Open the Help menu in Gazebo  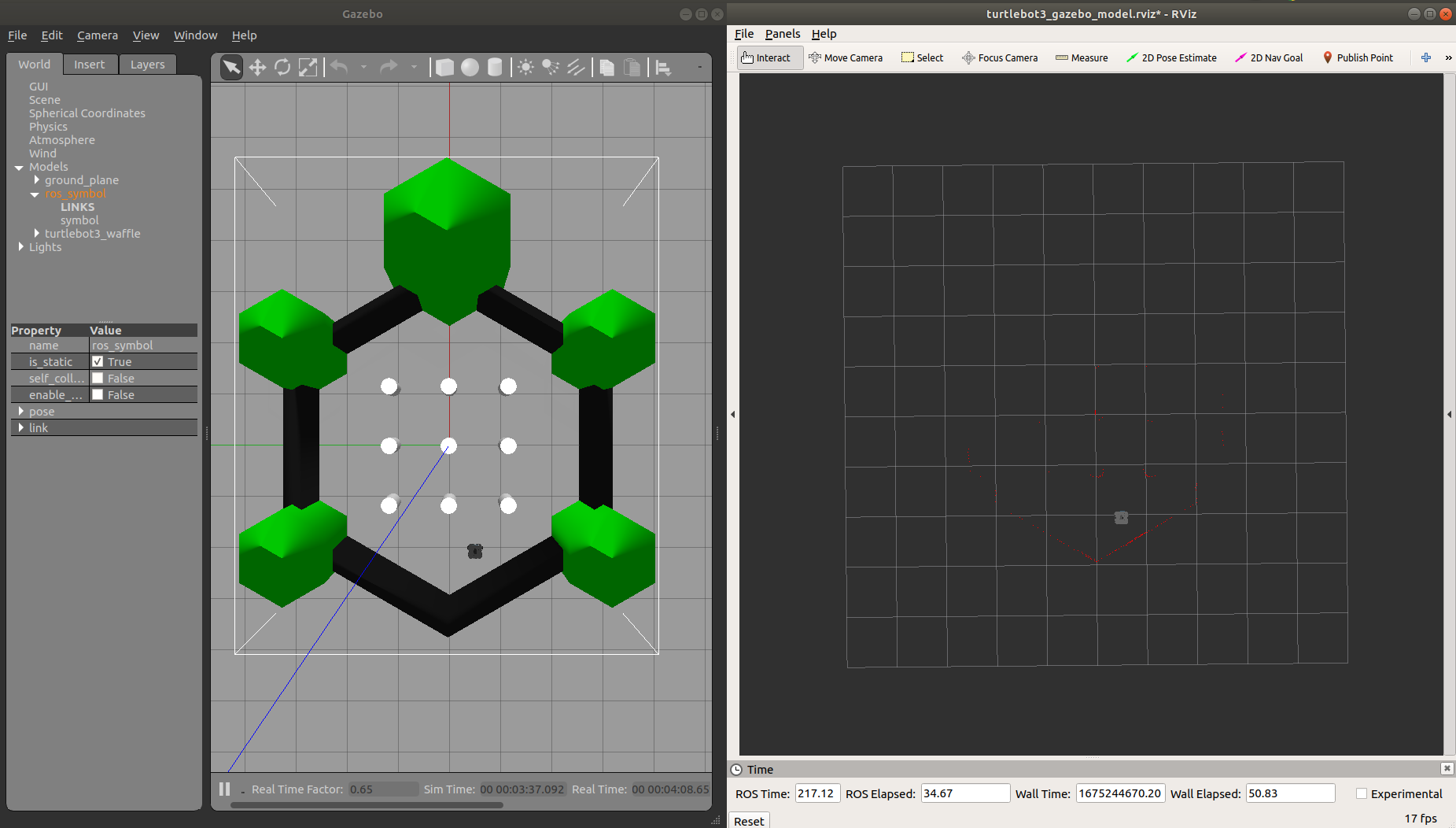pyautogui.click(x=244, y=35)
